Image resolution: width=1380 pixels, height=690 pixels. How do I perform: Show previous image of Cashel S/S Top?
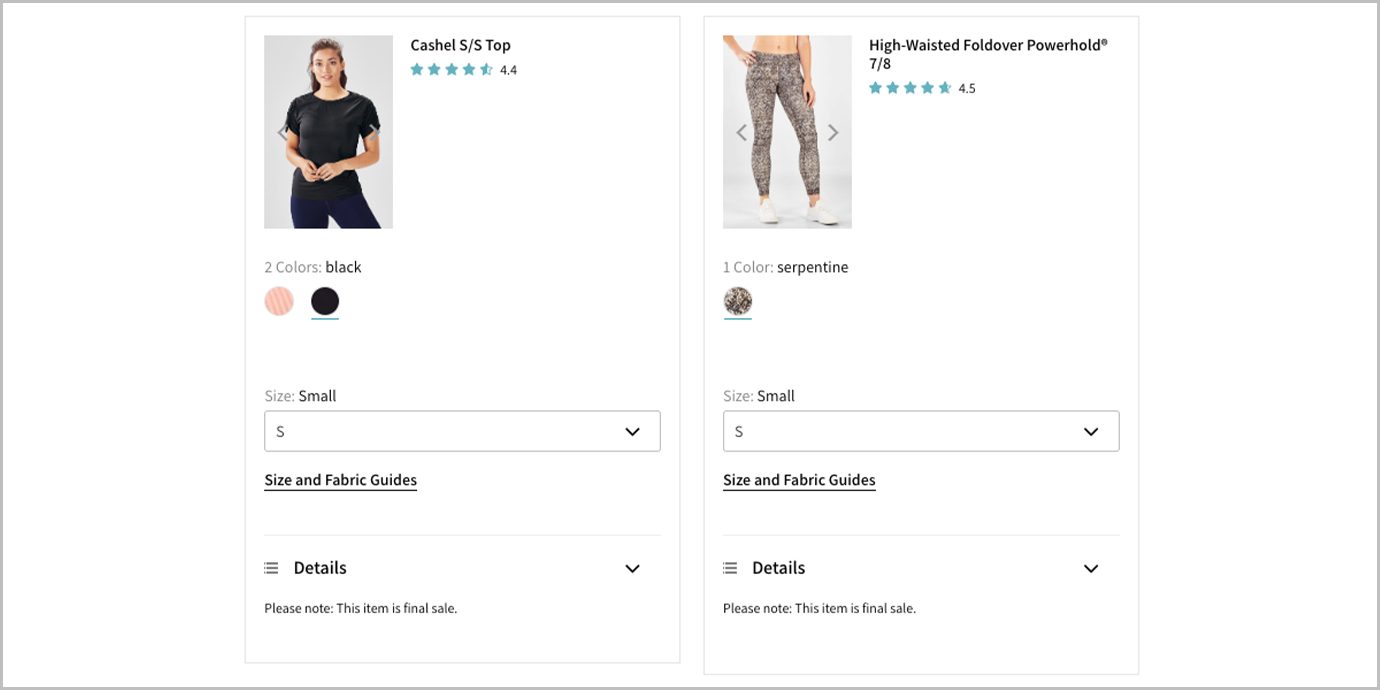point(282,132)
